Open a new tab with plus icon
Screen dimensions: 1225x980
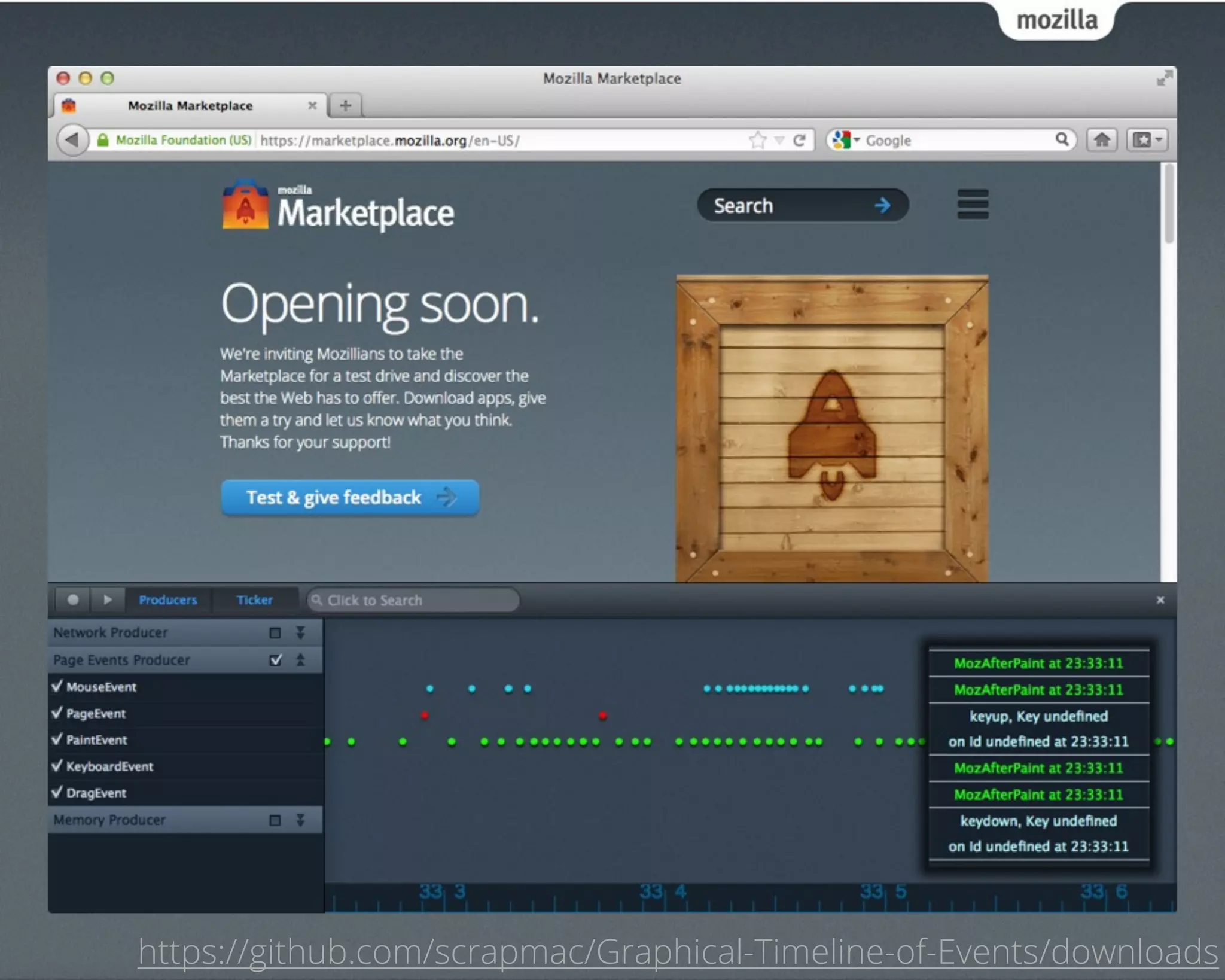point(345,106)
